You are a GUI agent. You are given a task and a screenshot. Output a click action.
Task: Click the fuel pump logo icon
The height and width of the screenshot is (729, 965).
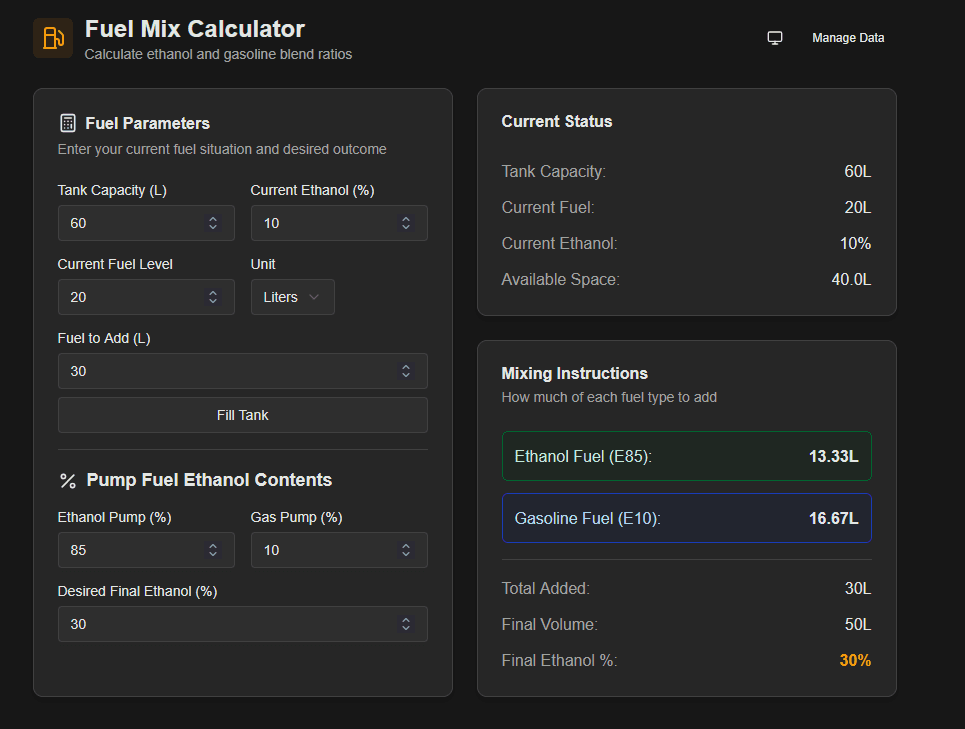(x=53, y=38)
